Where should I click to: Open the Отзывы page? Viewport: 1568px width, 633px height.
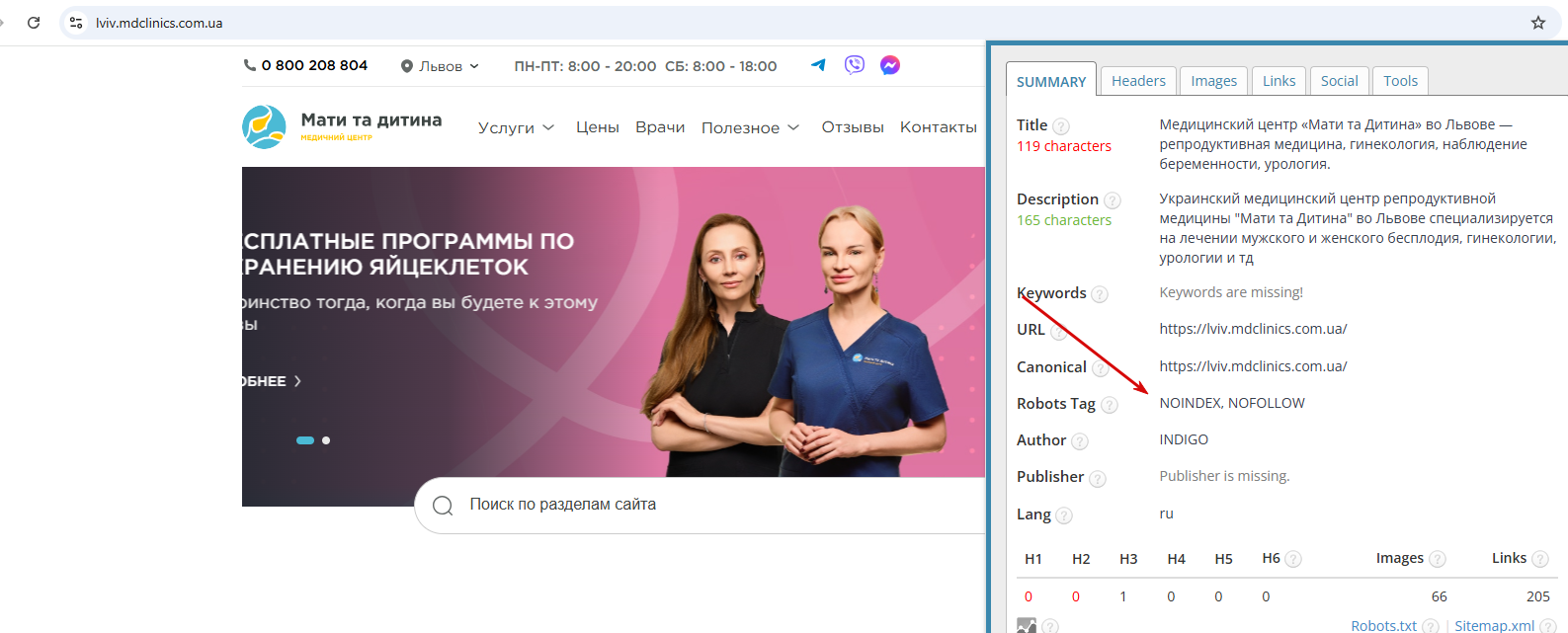tap(853, 127)
